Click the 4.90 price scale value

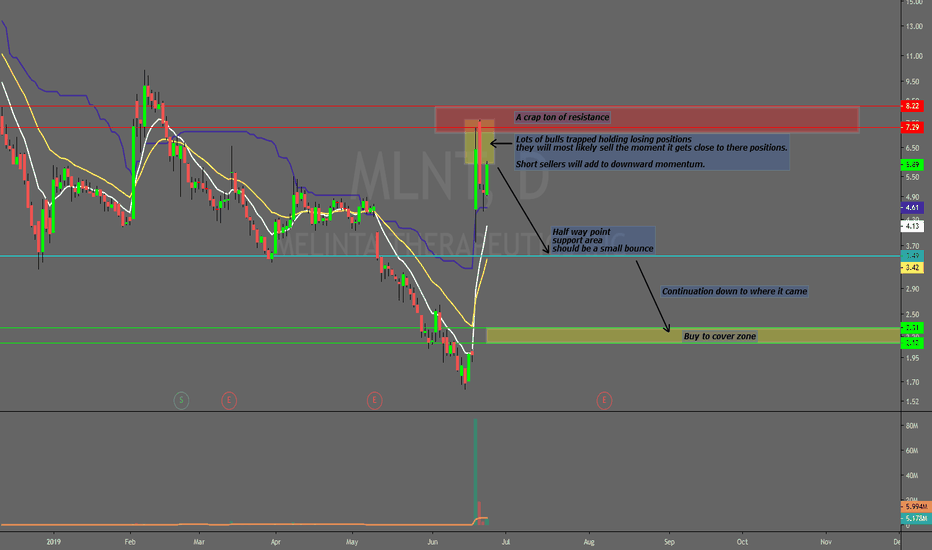coord(913,197)
